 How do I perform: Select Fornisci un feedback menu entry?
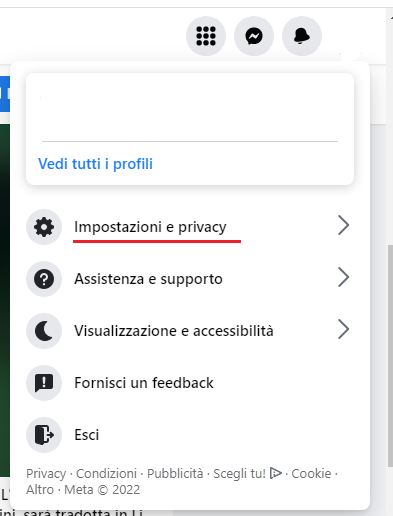(x=190, y=383)
